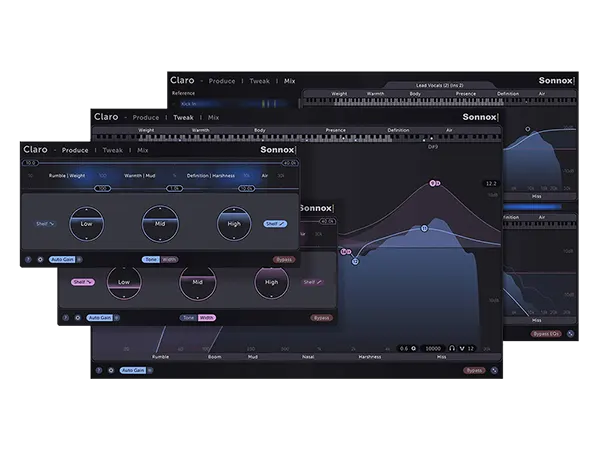Select Produce tab in the rear window
Viewport: 600px width, 450px height.
point(222,81)
